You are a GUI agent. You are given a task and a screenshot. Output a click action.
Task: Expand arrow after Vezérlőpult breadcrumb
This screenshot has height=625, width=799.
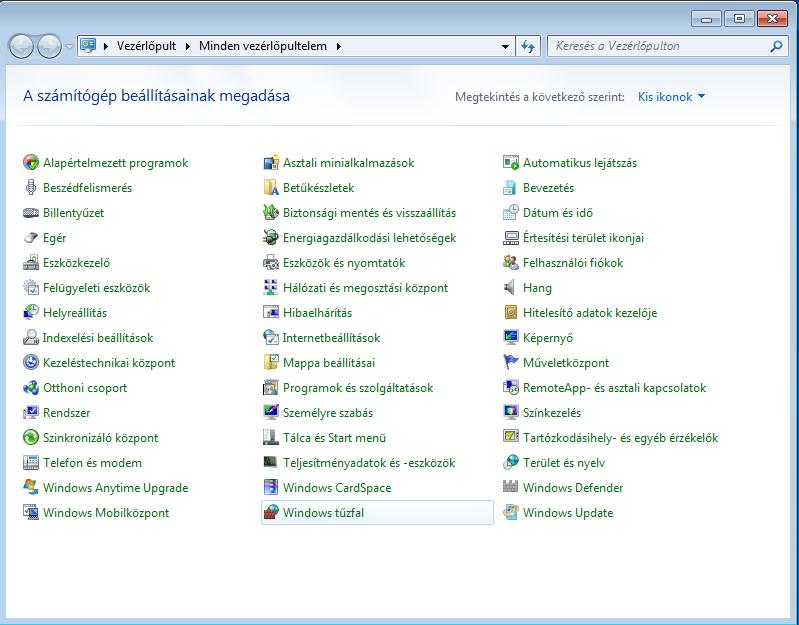point(188,46)
